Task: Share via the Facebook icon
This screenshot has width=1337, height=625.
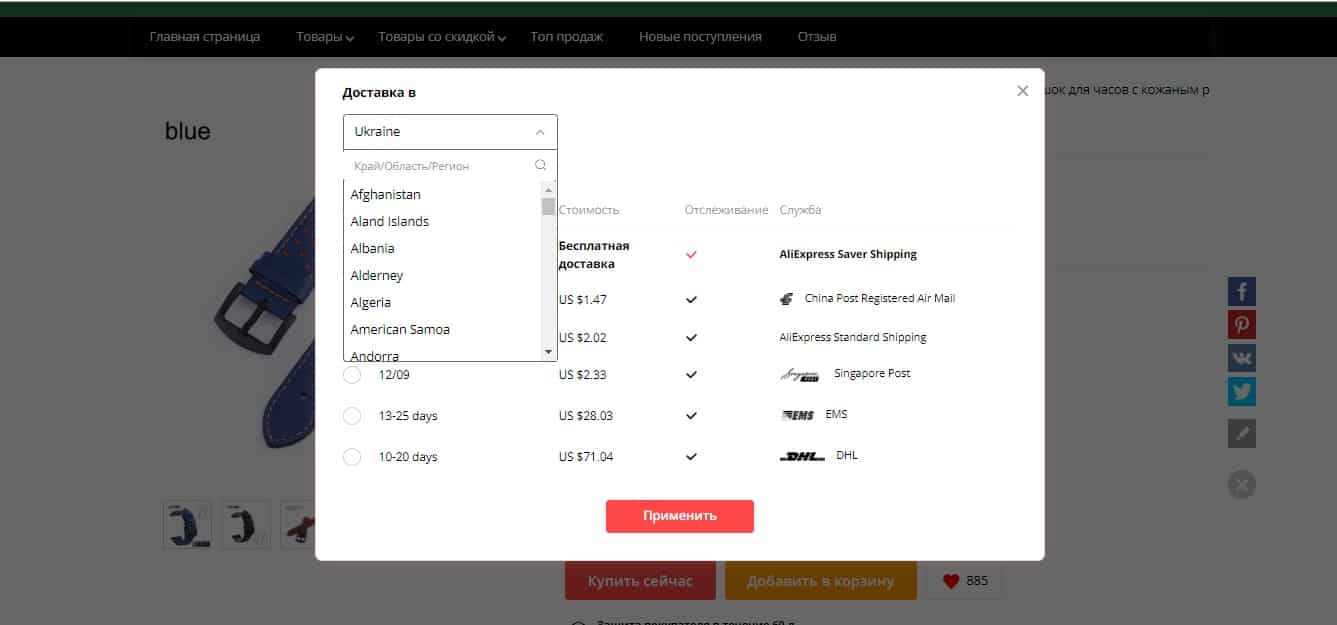Action: click(x=1242, y=292)
